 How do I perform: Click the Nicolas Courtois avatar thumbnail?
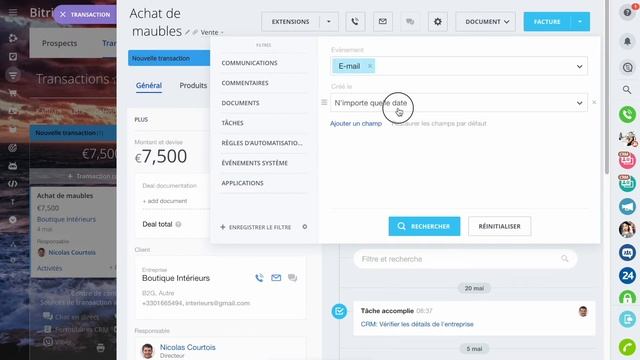click(147, 351)
